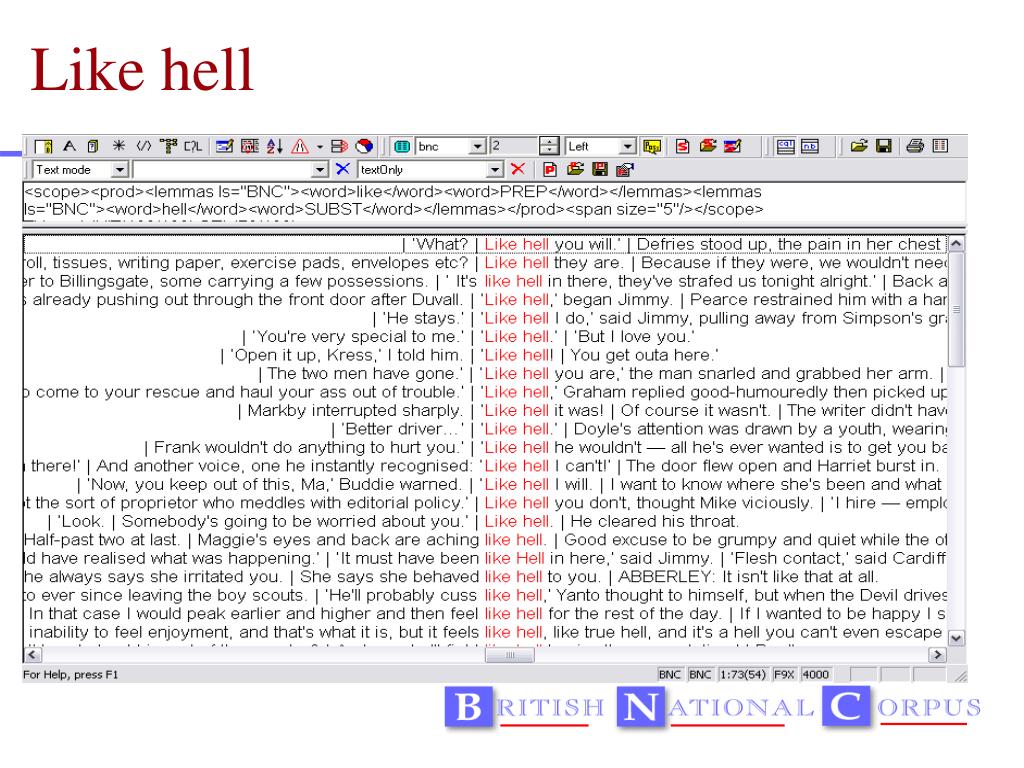Viewport: 1024px width, 768px height.
Task: Click the red S document icon
Action: 682,146
